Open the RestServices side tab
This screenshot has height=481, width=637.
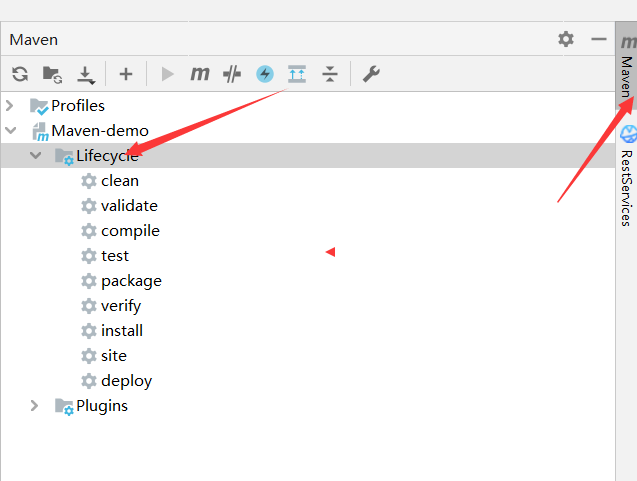[626, 176]
